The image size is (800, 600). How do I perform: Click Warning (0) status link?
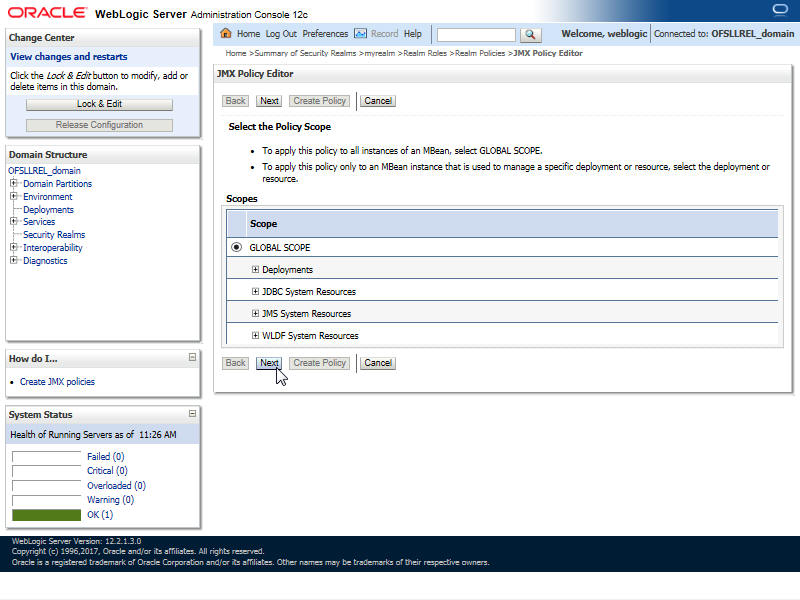111,499
